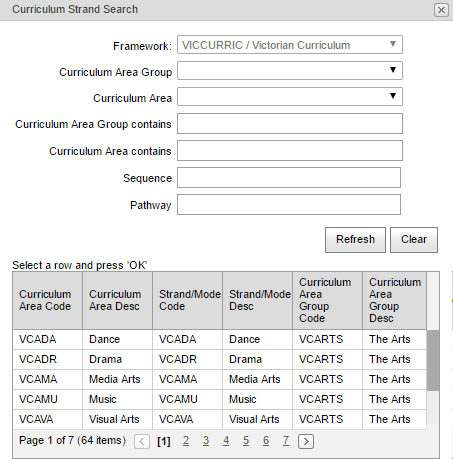Select the VCADR code cell in Curriculum Area Code column

tap(47, 359)
